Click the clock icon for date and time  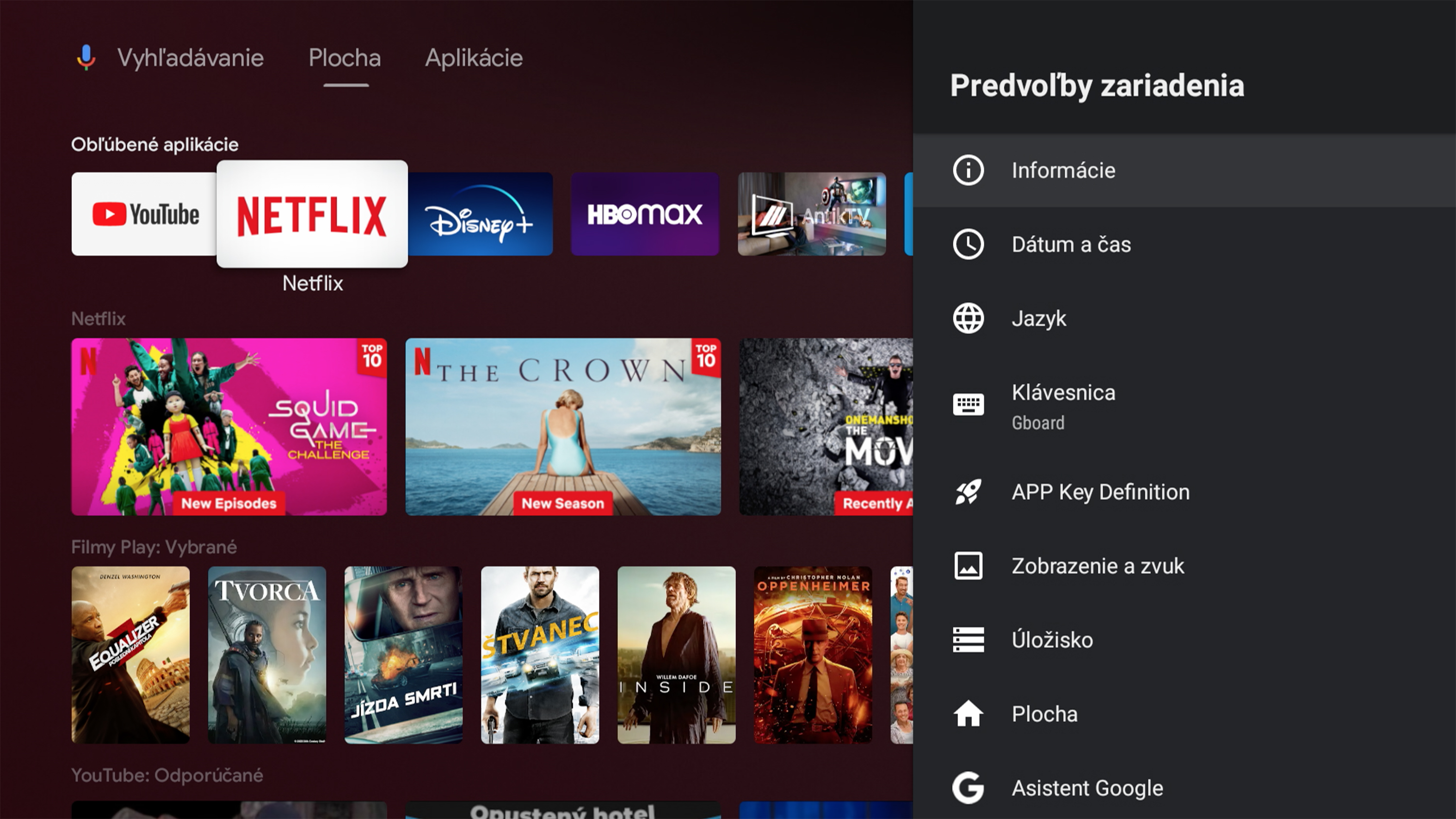tap(968, 244)
